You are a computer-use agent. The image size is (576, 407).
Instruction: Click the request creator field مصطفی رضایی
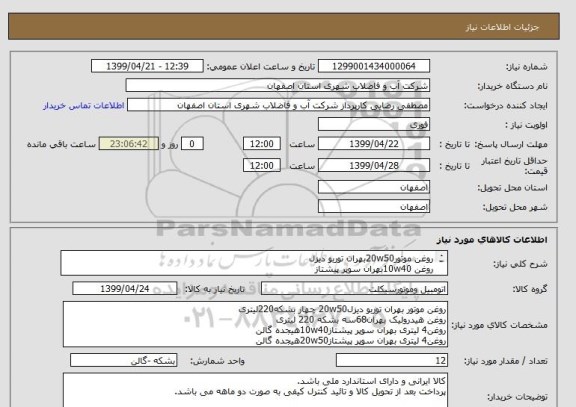[278, 105]
